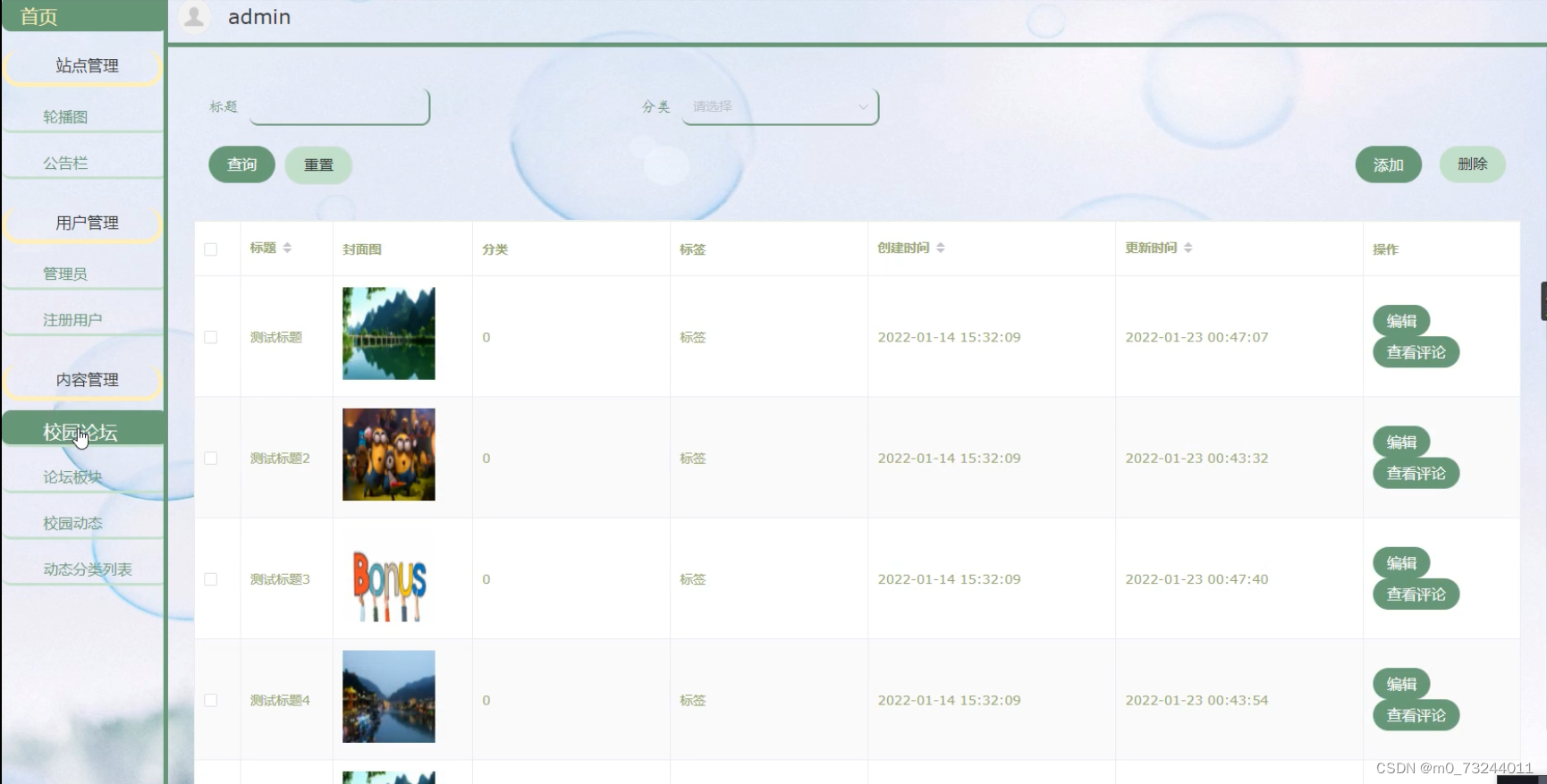View comments for the 测试标题2 row
The width and height of the screenshot is (1547, 784).
(x=1416, y=473)
